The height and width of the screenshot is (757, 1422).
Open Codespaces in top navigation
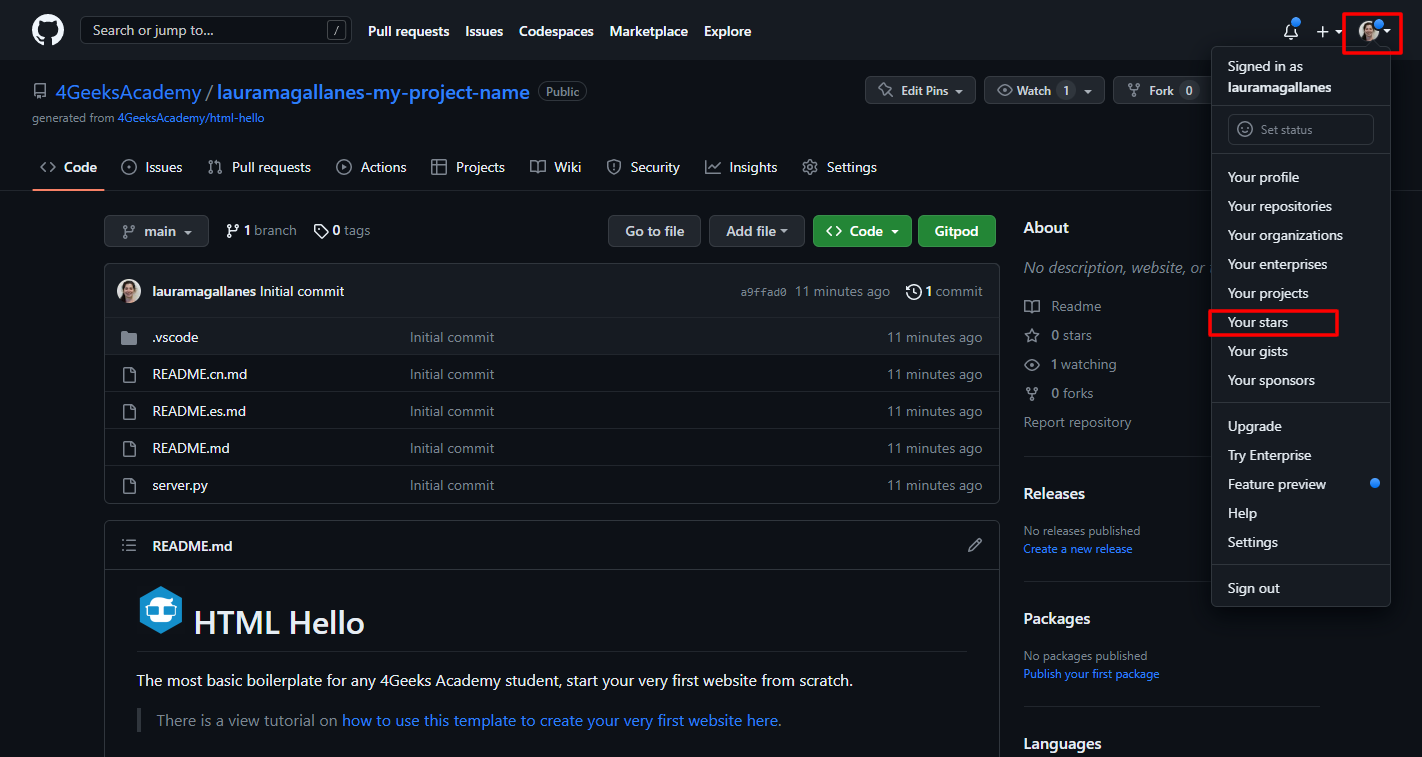(556, 31)
